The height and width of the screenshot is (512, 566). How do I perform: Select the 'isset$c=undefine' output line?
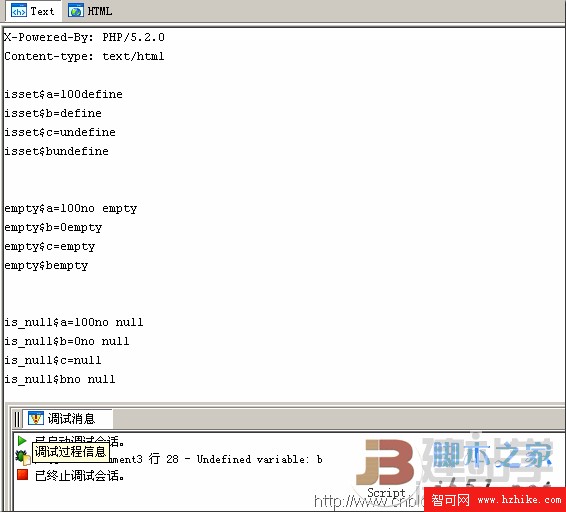[60, 132]
